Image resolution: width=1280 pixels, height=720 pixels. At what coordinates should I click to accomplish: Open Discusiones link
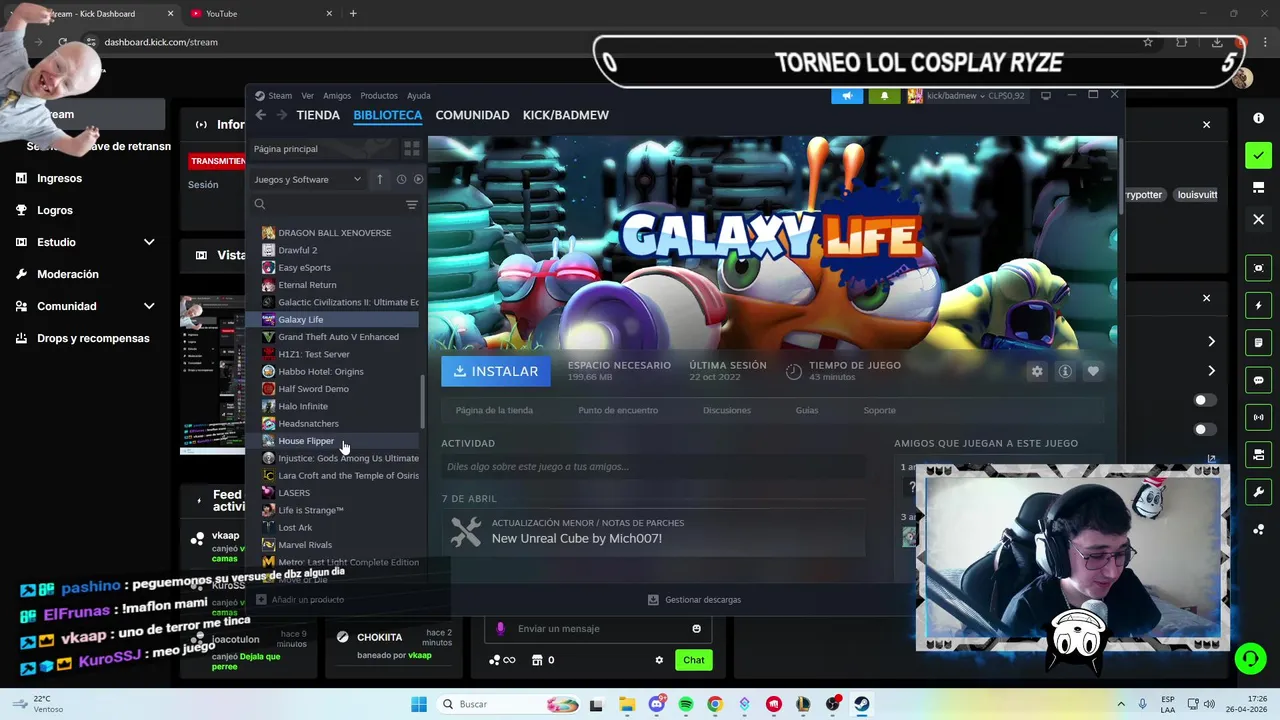pyautogui.click(x=727, y=410)
